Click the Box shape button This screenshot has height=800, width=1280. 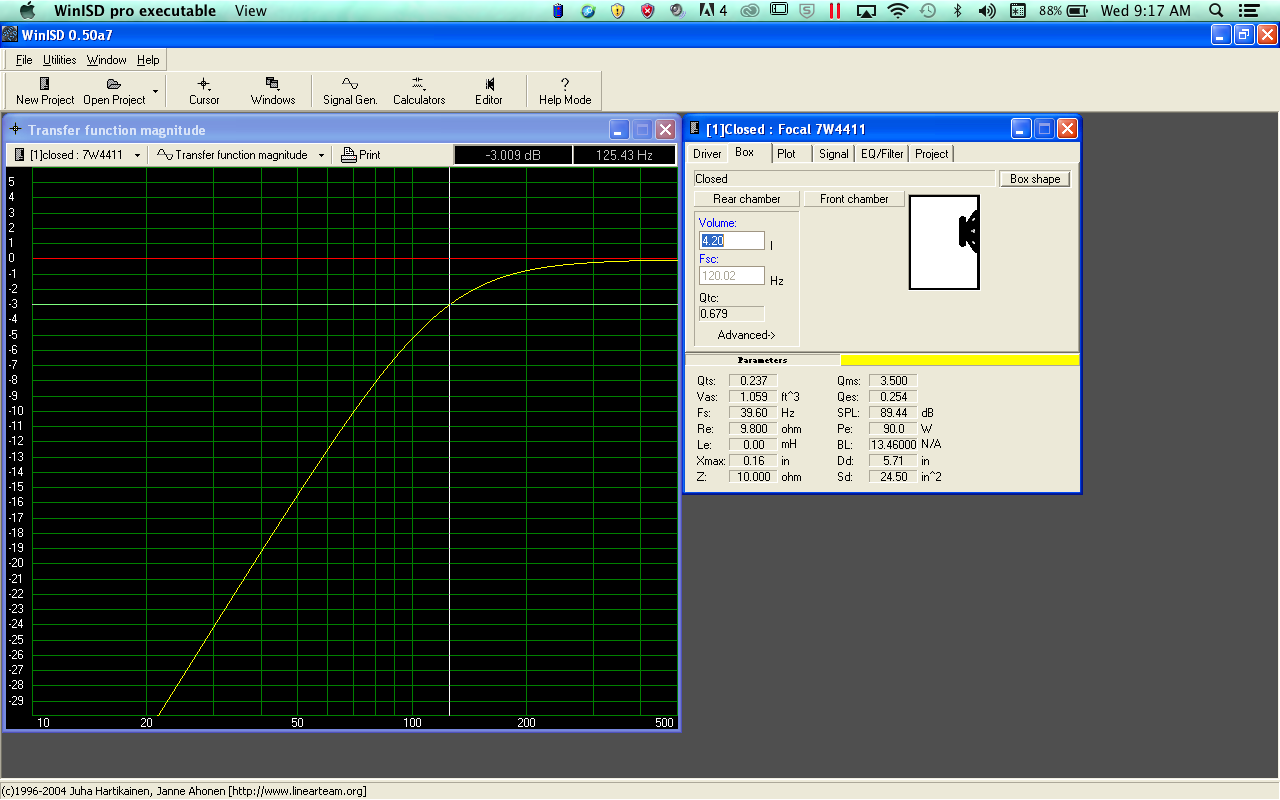coord(1035,179)
